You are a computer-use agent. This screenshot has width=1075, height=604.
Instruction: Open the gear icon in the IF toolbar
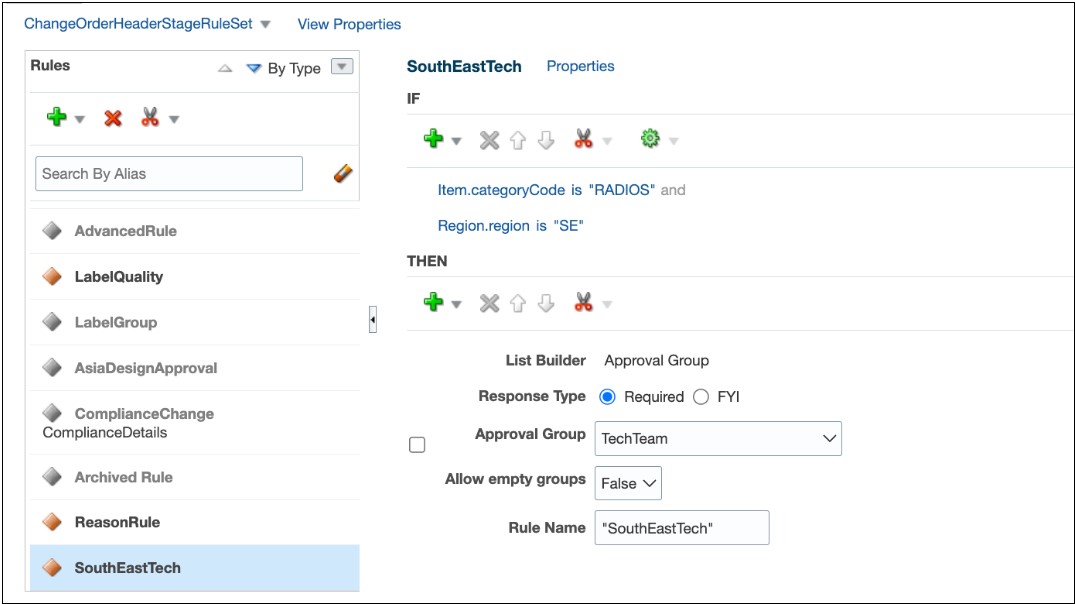click(651, 139)
